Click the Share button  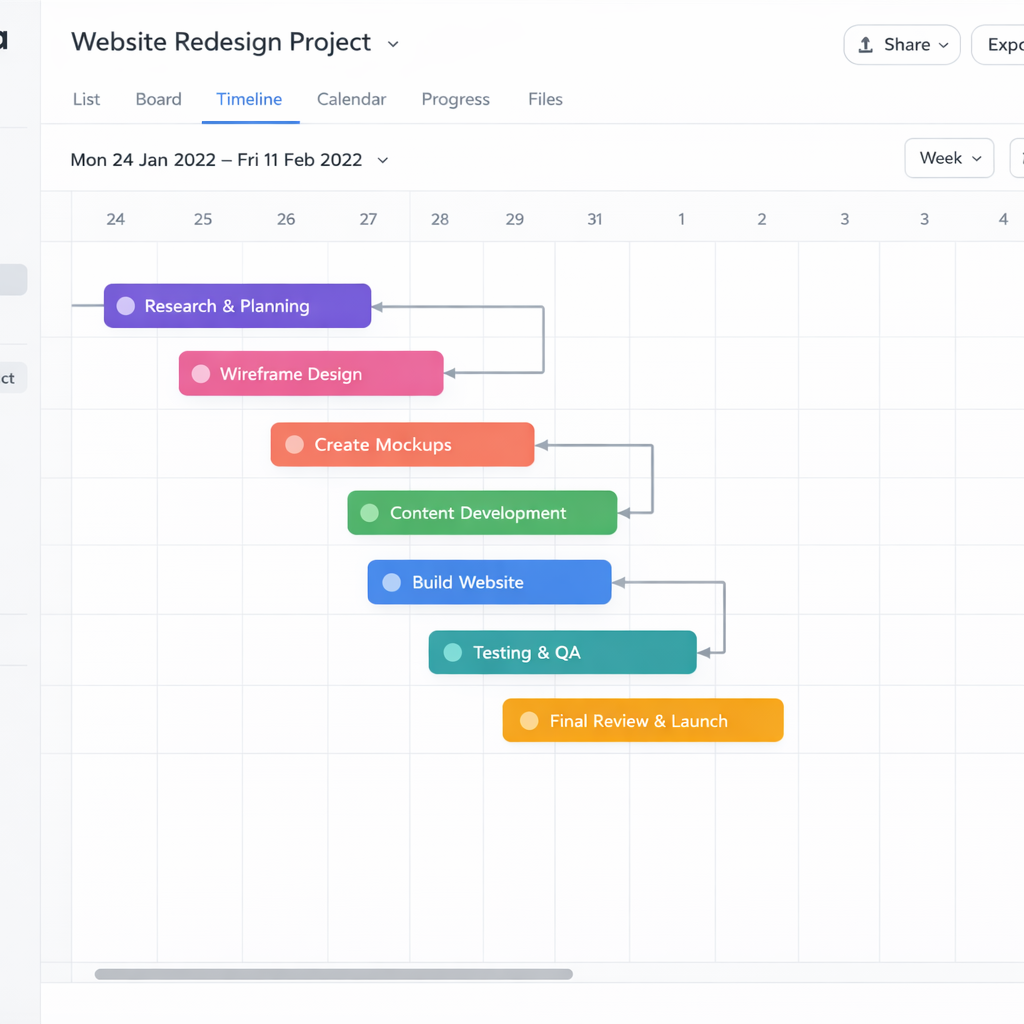point(901,45)
